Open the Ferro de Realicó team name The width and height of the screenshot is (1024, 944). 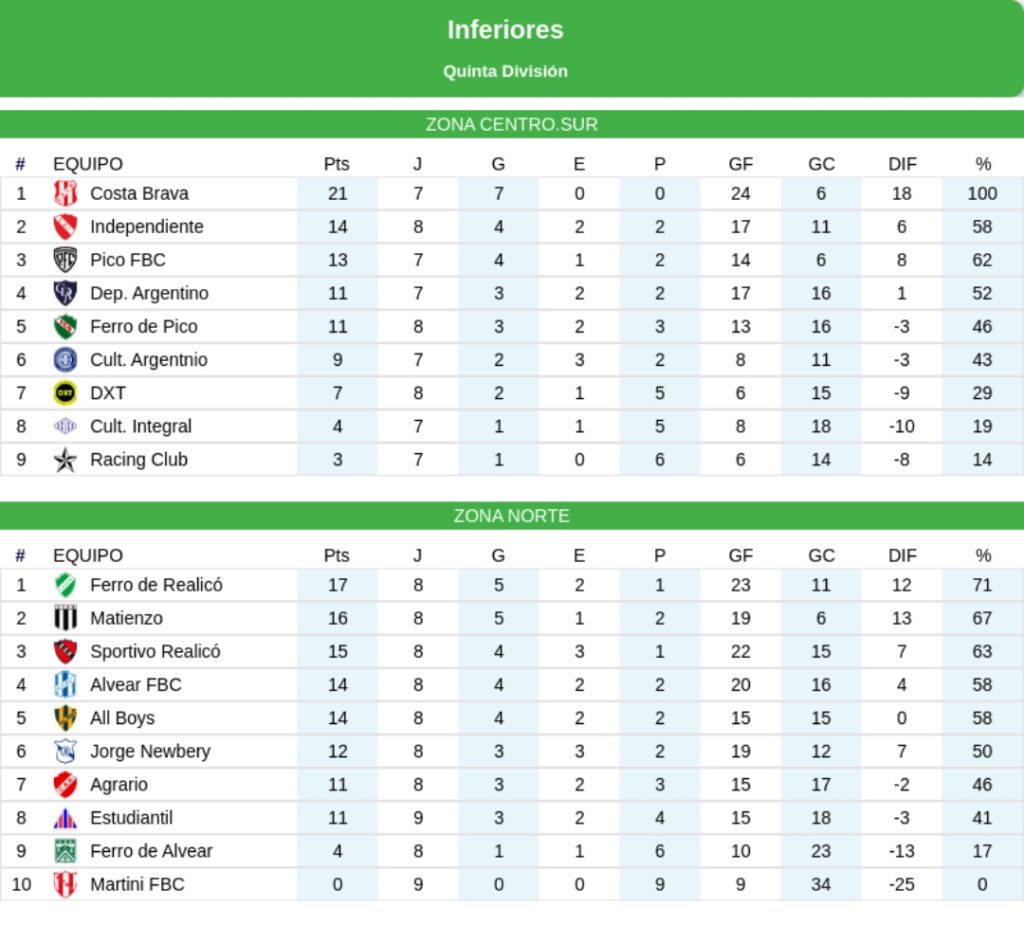click(156, 585)
